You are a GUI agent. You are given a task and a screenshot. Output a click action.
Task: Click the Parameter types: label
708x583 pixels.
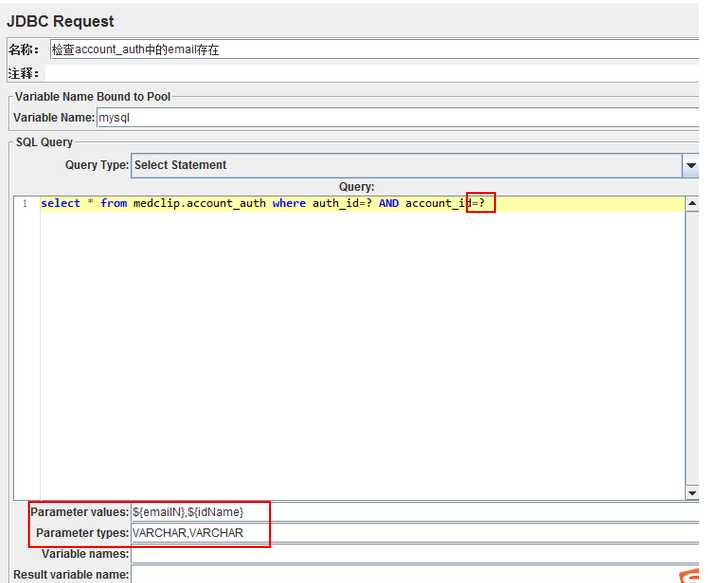pos(83,533)
